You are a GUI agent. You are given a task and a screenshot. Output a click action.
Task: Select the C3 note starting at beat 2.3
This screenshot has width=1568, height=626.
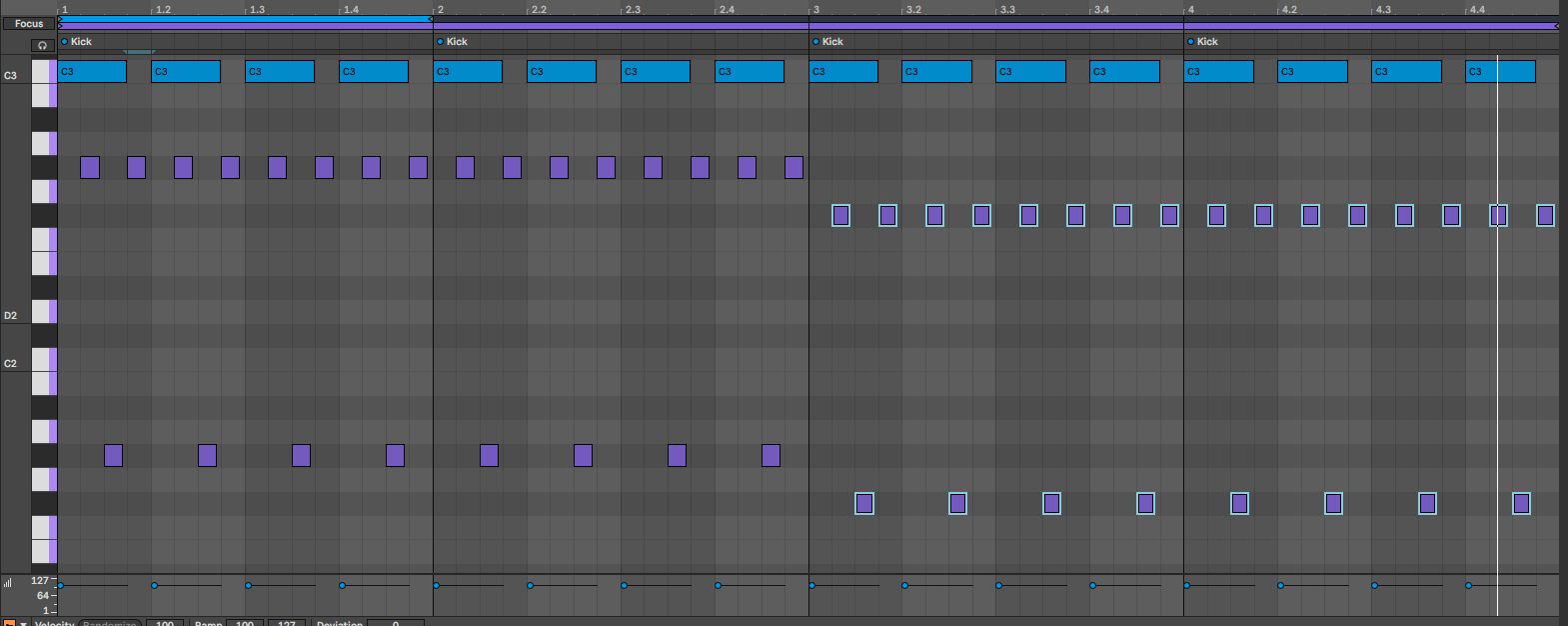[x=656, y=71]
